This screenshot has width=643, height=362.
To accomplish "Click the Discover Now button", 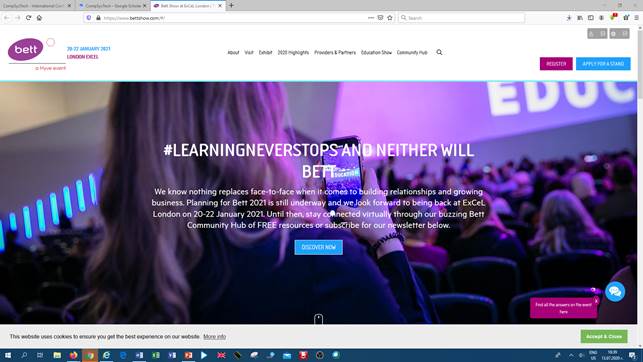I will point(319,247).
